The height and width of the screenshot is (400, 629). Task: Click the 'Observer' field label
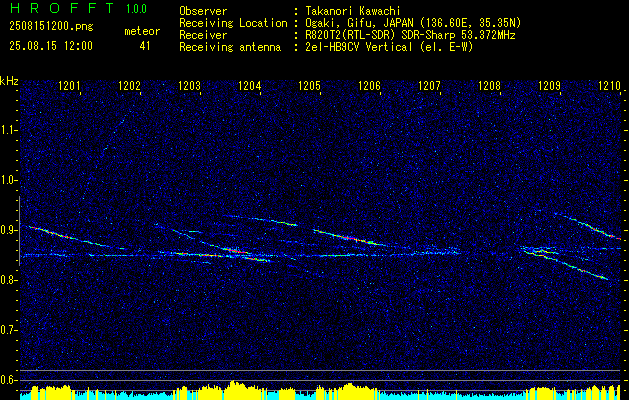click(203, 11)
